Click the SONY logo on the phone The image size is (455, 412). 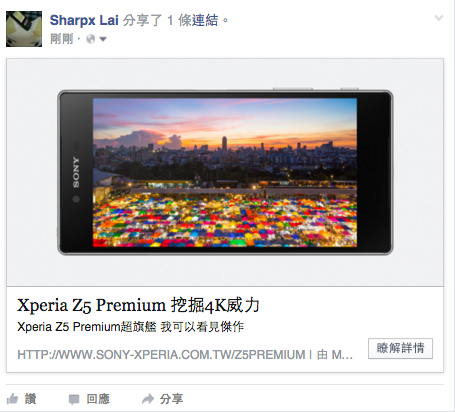tap(76, 172)
